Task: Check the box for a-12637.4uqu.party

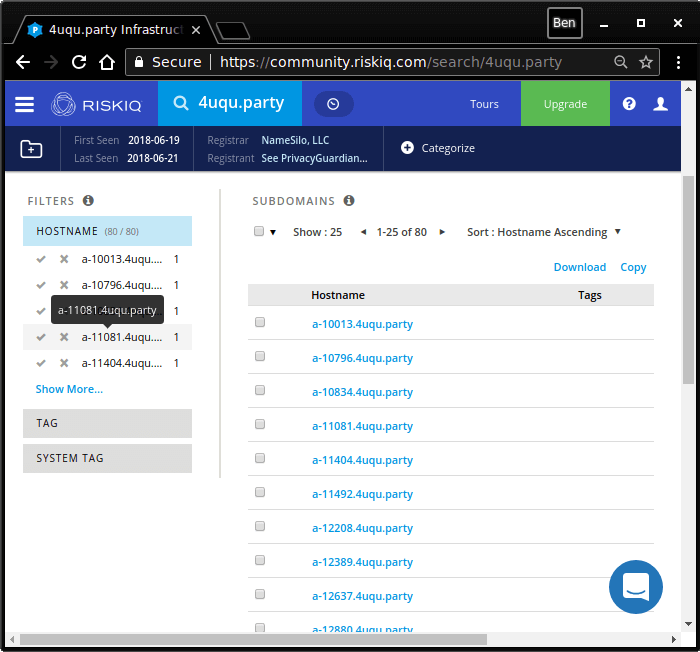Action: (x=260, y=594)
